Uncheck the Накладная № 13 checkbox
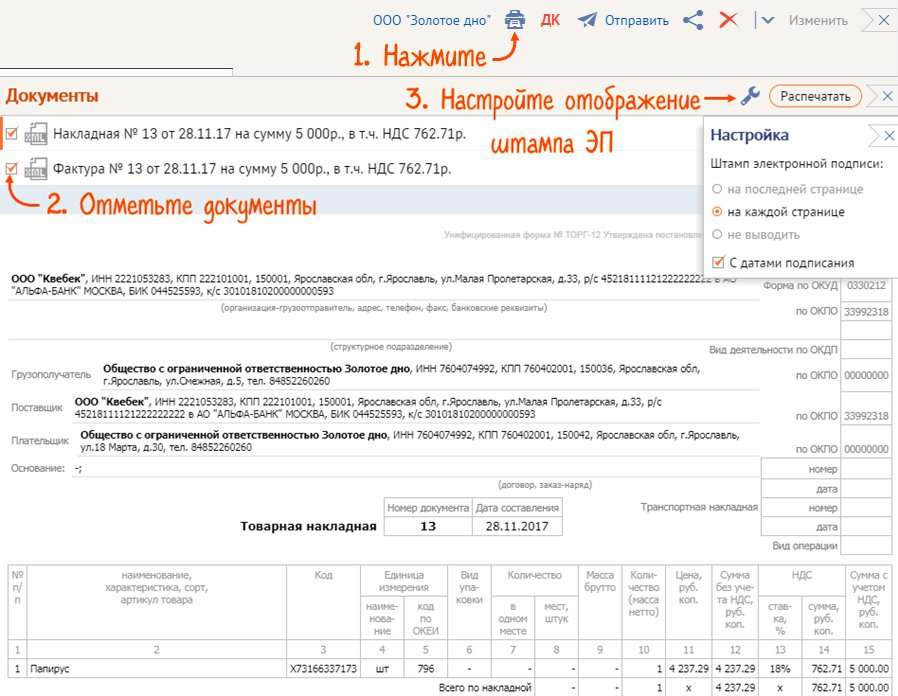Image resolution: width=898 pixels, height=696 pixels. [11, 133]
